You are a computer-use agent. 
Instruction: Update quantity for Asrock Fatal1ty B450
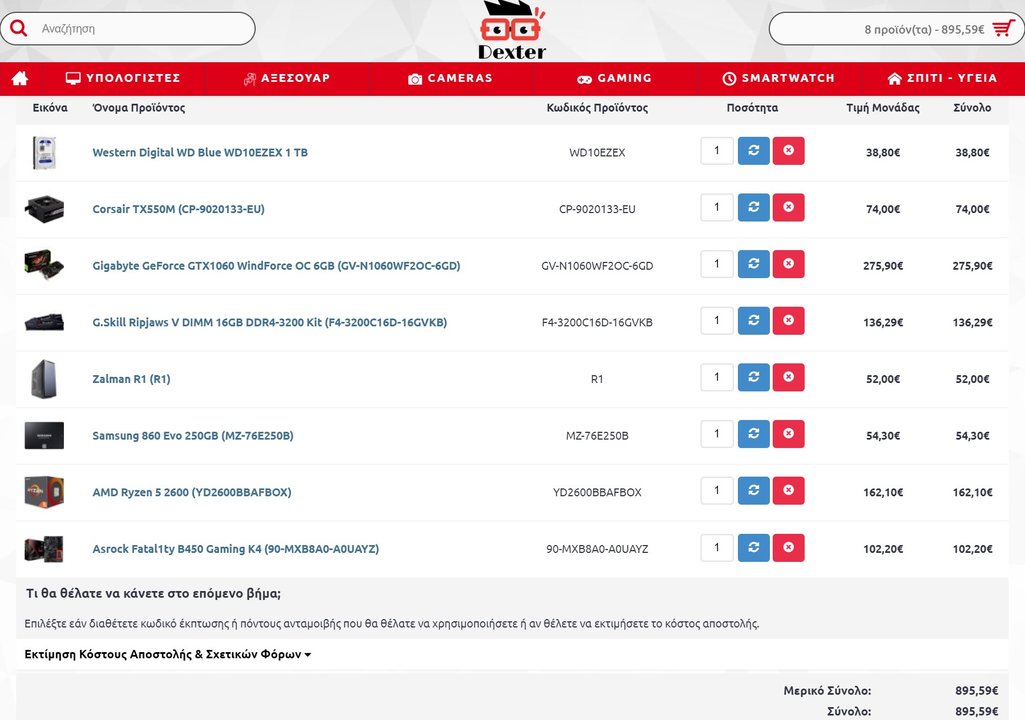tap(754, 547)
